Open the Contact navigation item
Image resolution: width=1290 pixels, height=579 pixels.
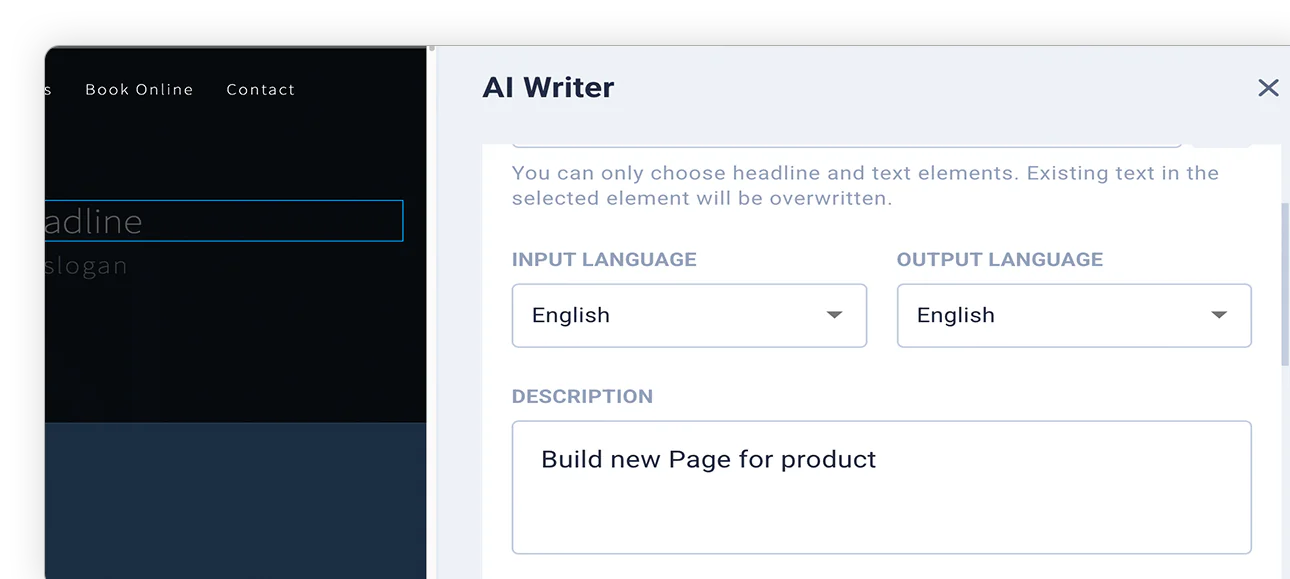(x=260, y=89)
